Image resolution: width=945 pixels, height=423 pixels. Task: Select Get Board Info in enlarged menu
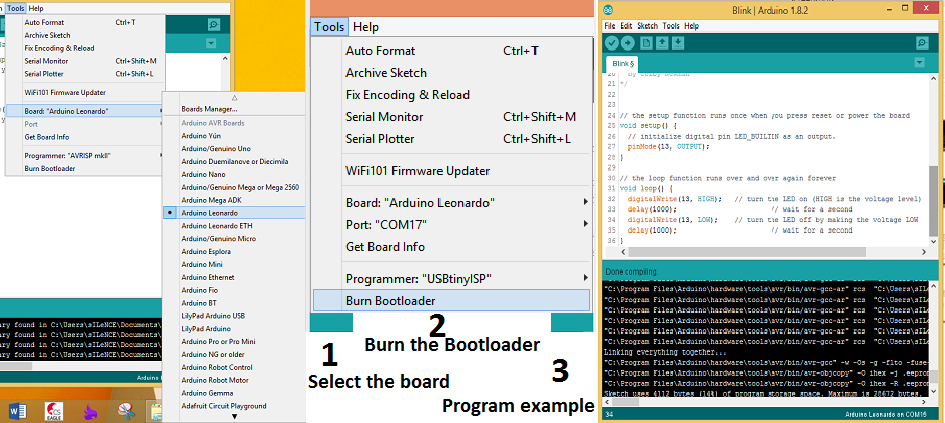[x=385, y=246]
